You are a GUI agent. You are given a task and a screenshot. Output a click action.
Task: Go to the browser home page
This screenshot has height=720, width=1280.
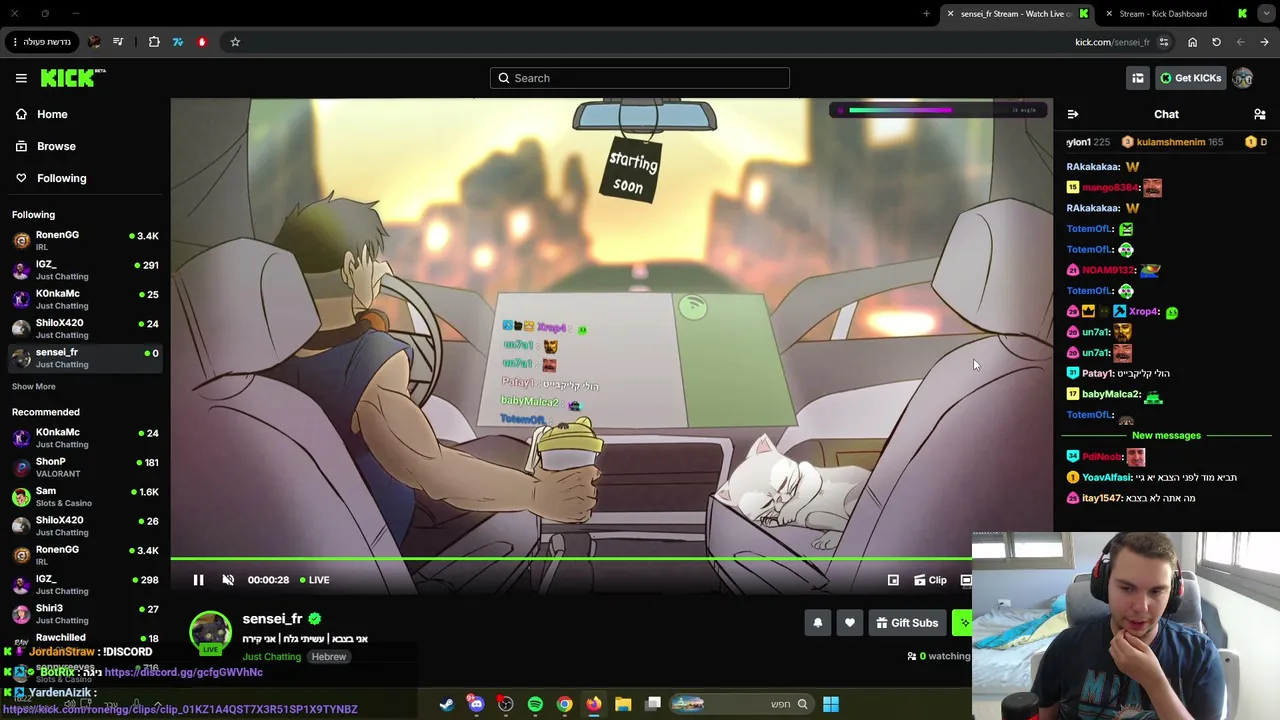1192,42
